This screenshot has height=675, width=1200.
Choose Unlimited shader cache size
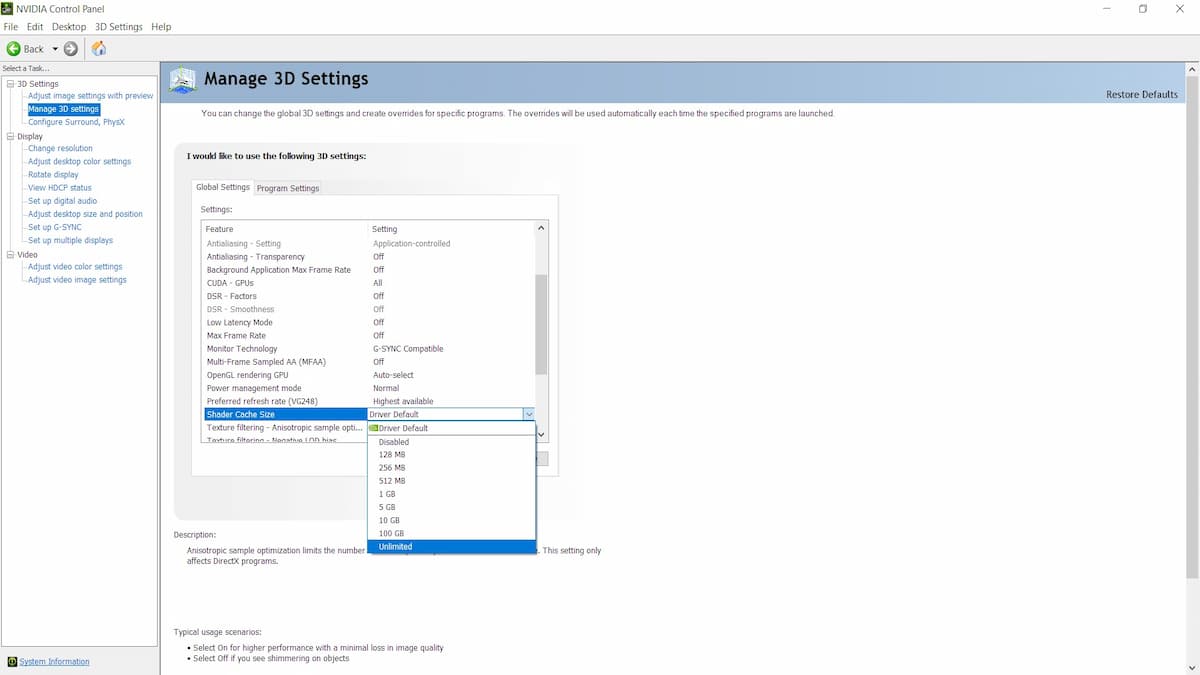click(451, 546)
